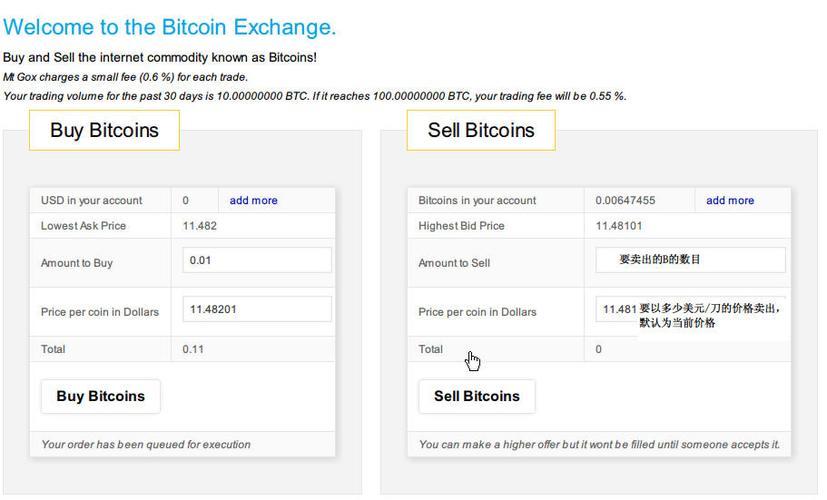
Task: Click the "Amount to Sell" label
Action: [454, 263]
